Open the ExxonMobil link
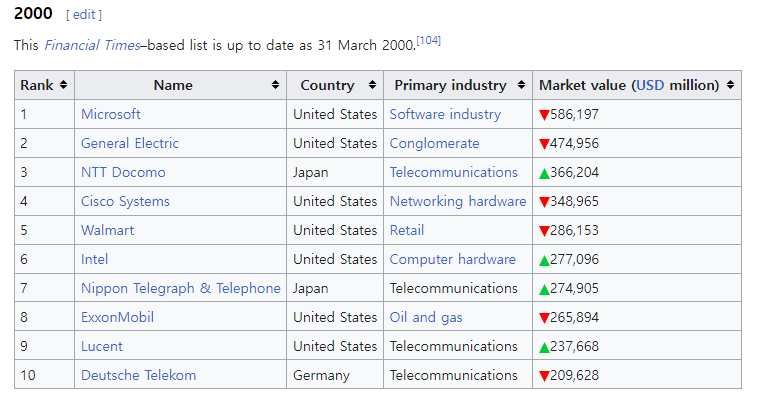 coord(117,317)
